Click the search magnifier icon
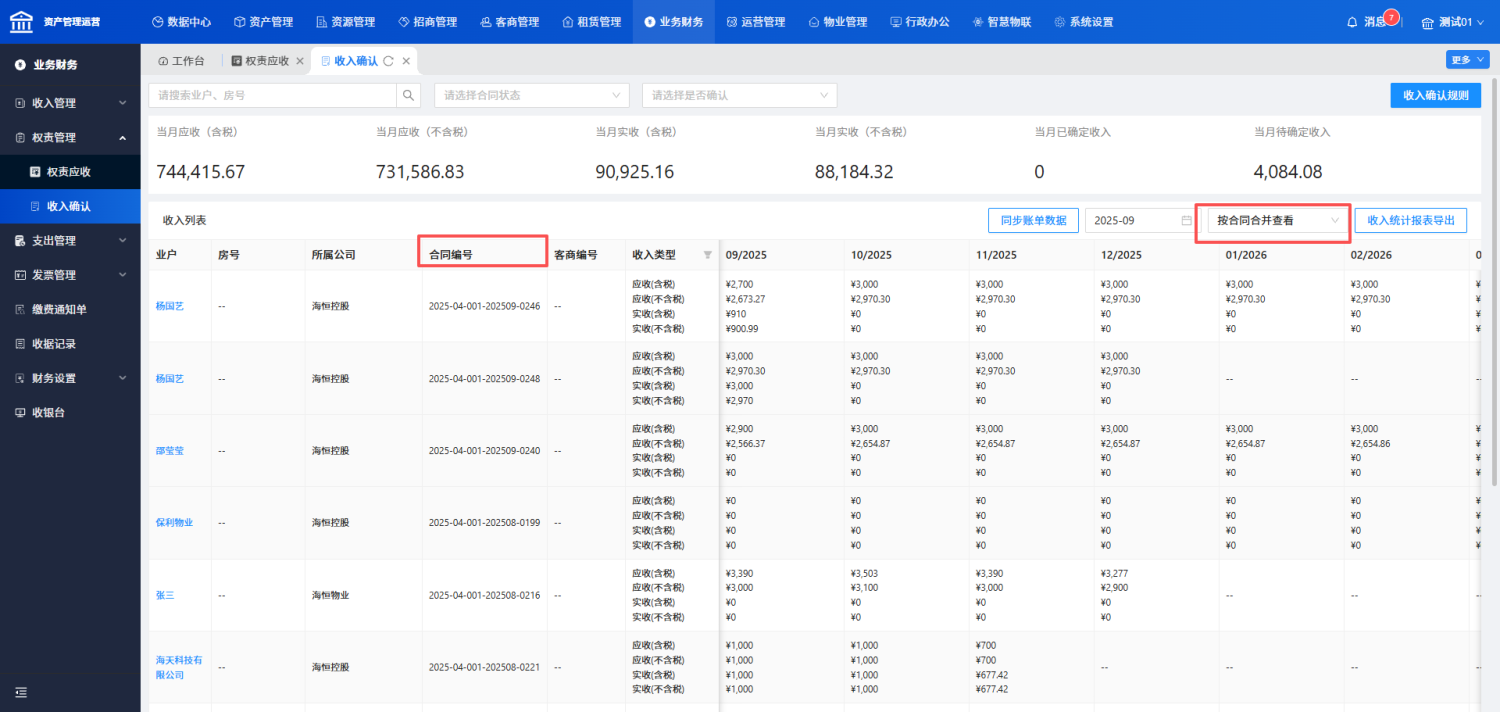 coord(408,95)
